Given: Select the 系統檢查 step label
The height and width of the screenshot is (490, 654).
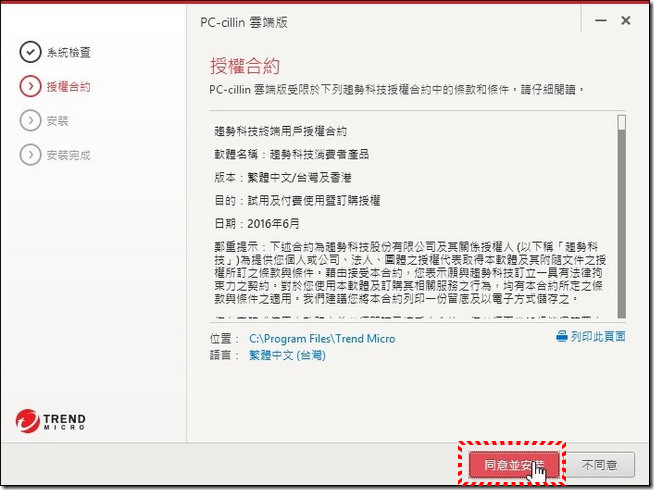Looking at the screenshot, I should point(68,53).
